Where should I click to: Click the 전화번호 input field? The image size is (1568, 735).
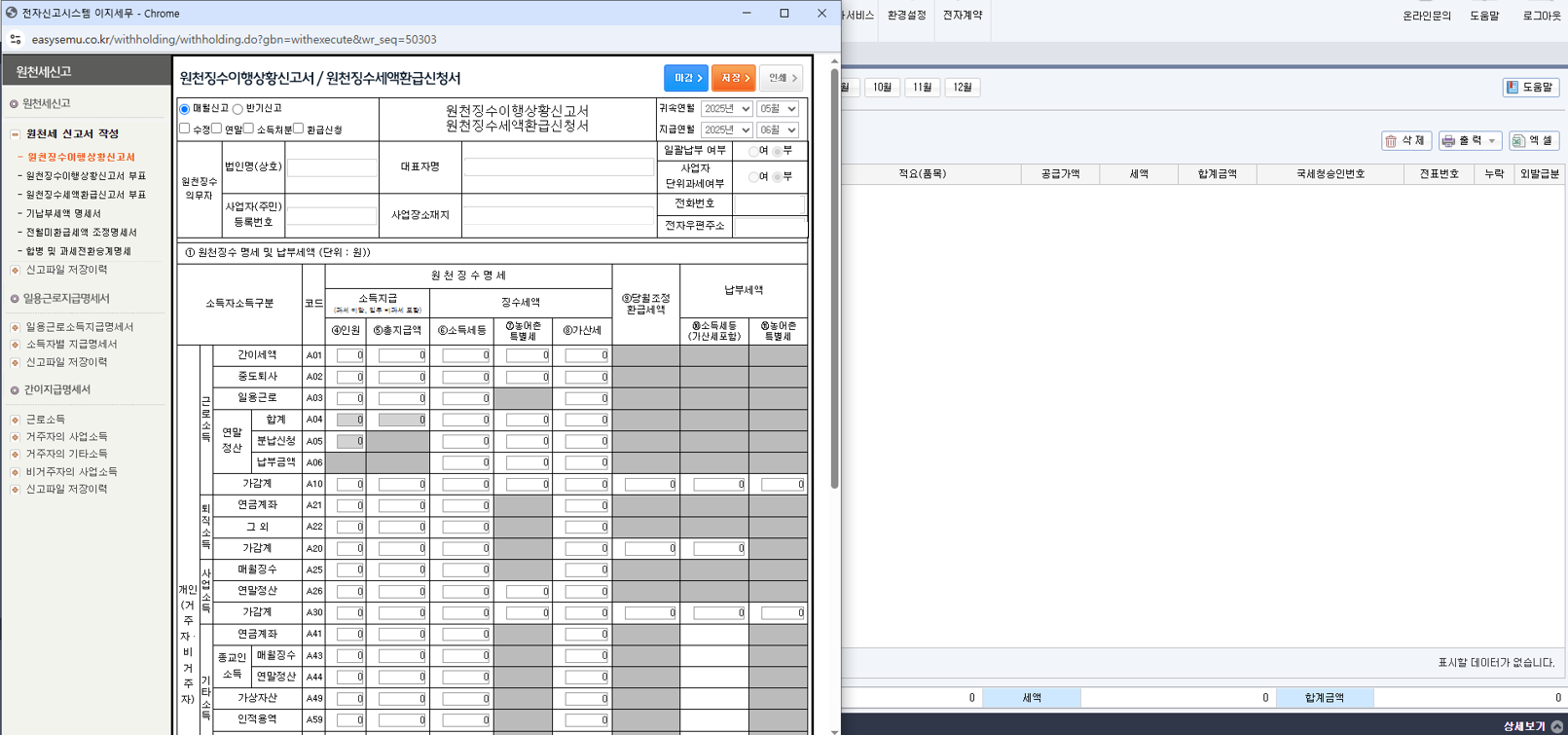coord(769,204)
